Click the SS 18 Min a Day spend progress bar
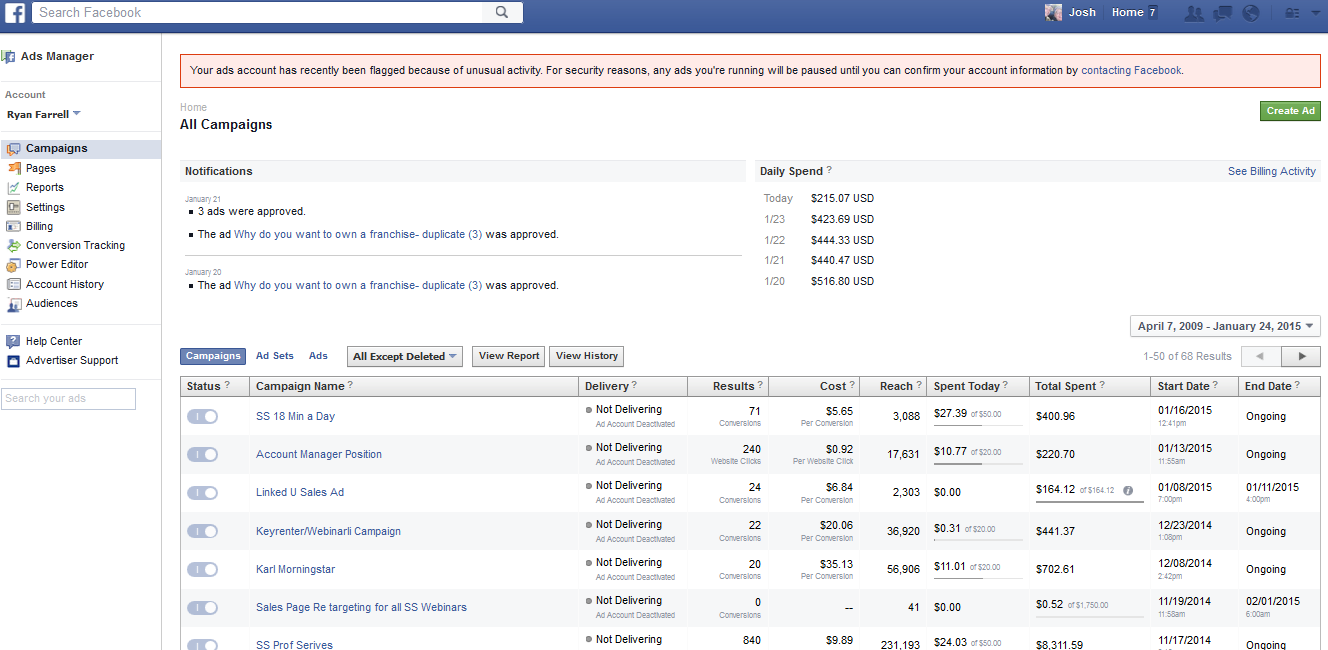Viewport: 1328px width, 650px height. coord(979,426)
